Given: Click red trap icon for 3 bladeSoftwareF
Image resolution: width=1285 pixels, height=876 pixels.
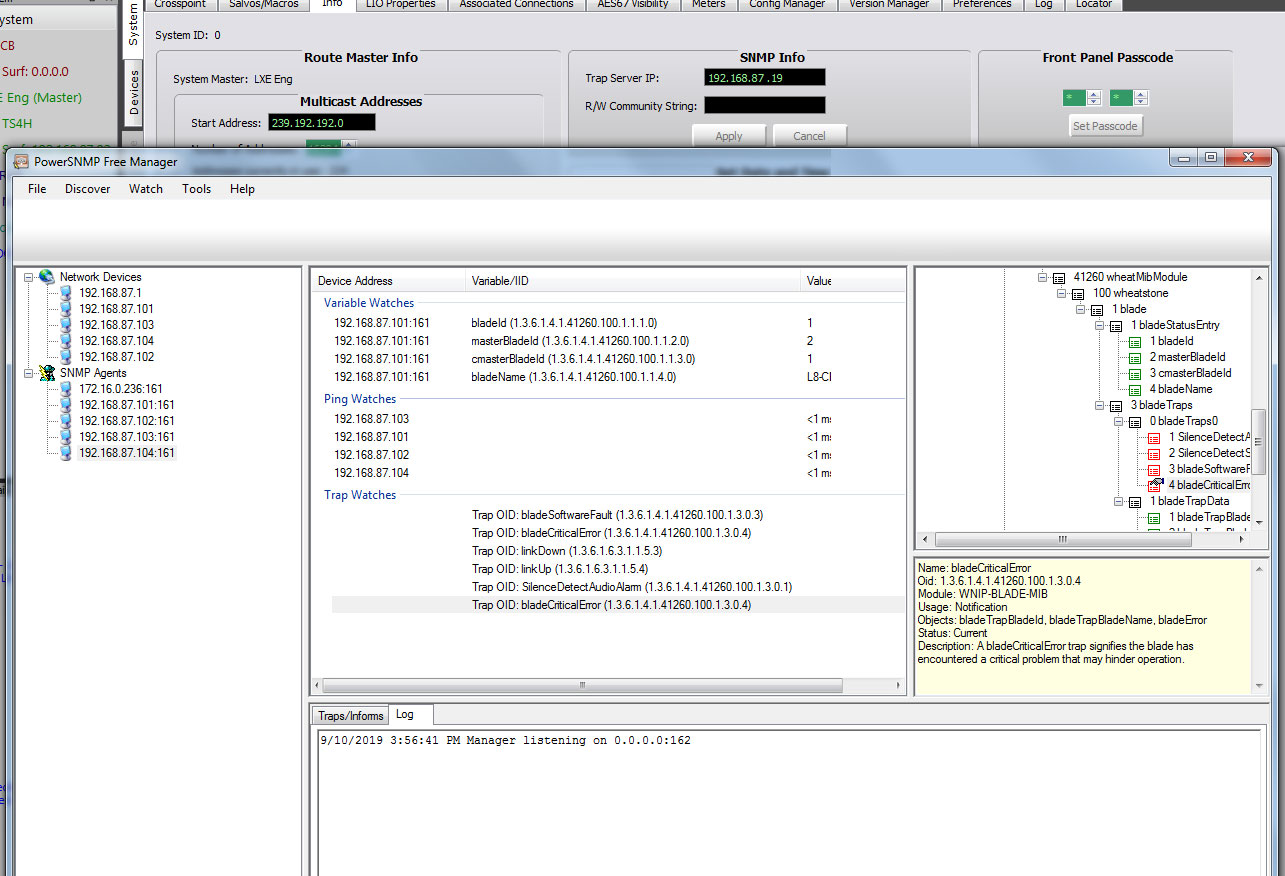Looking at the screenshot, I should coord(1154,469).
